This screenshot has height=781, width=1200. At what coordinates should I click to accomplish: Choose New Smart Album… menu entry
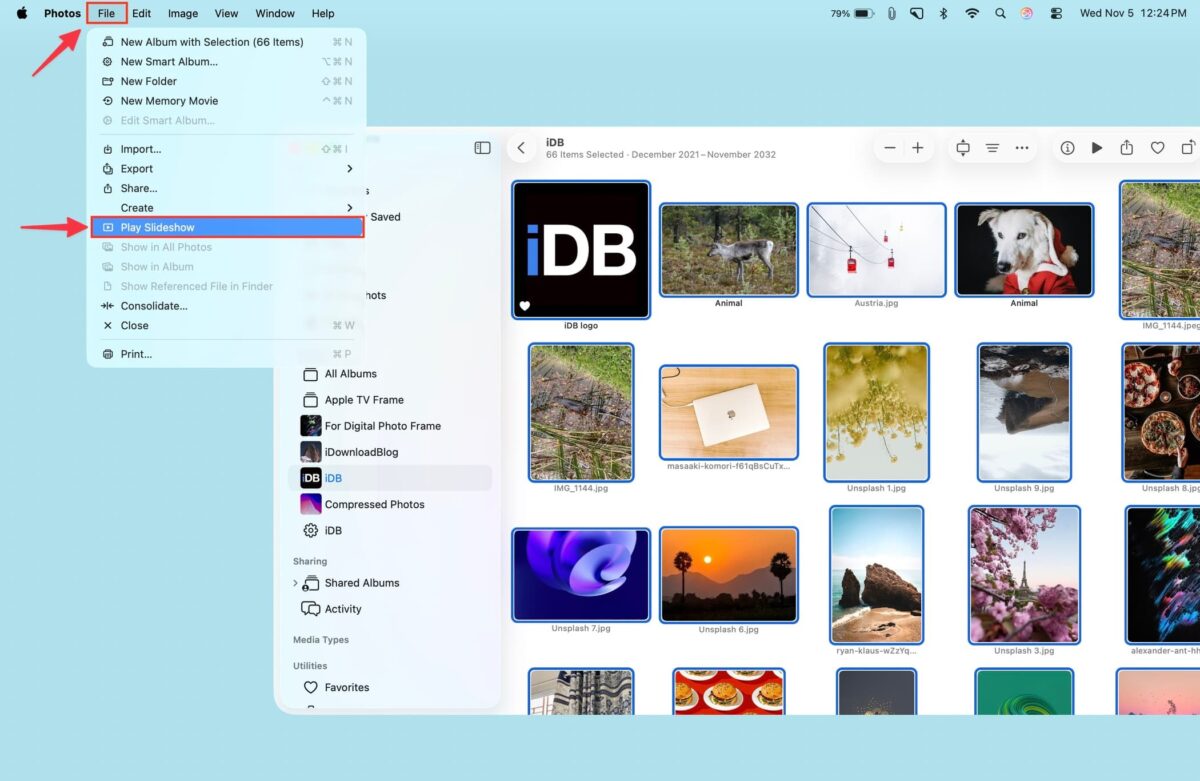coord(227,62)
